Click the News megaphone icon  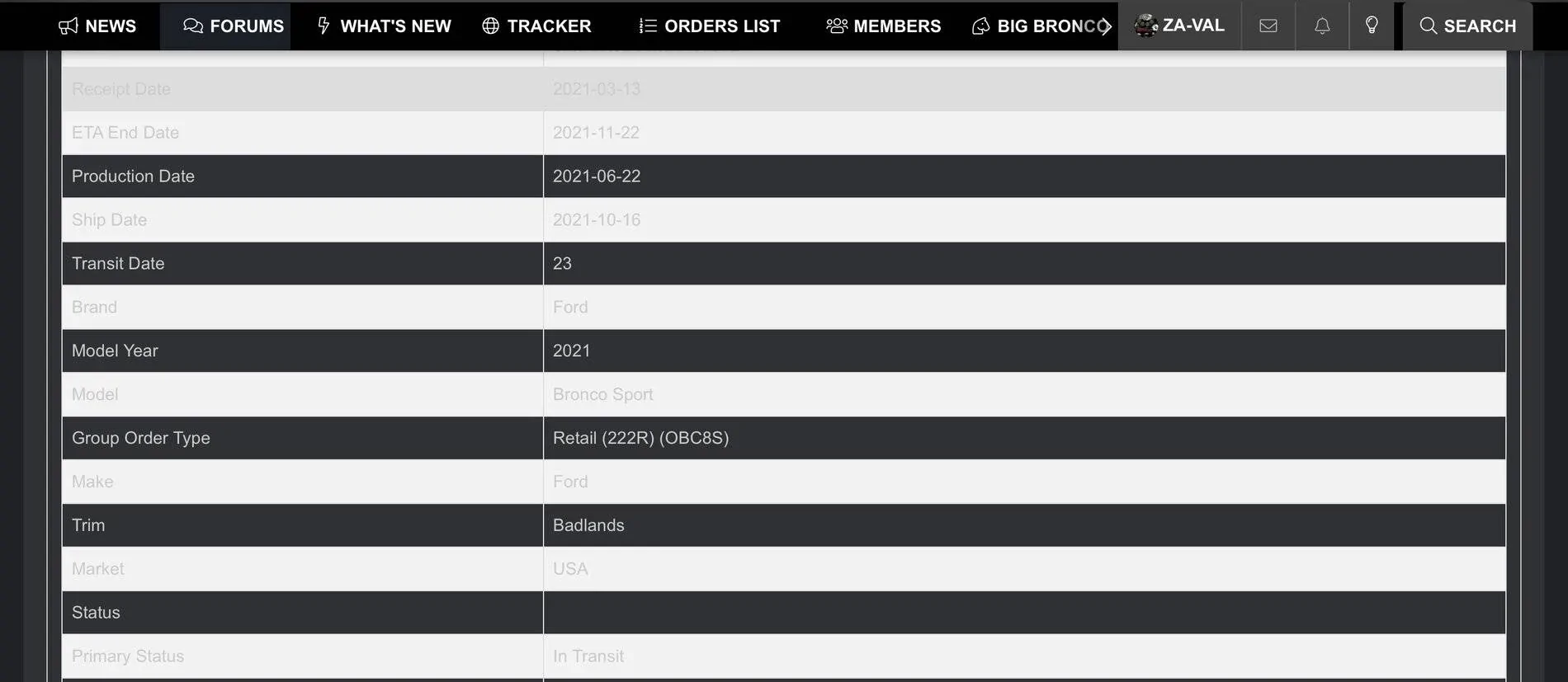(68, 26)
